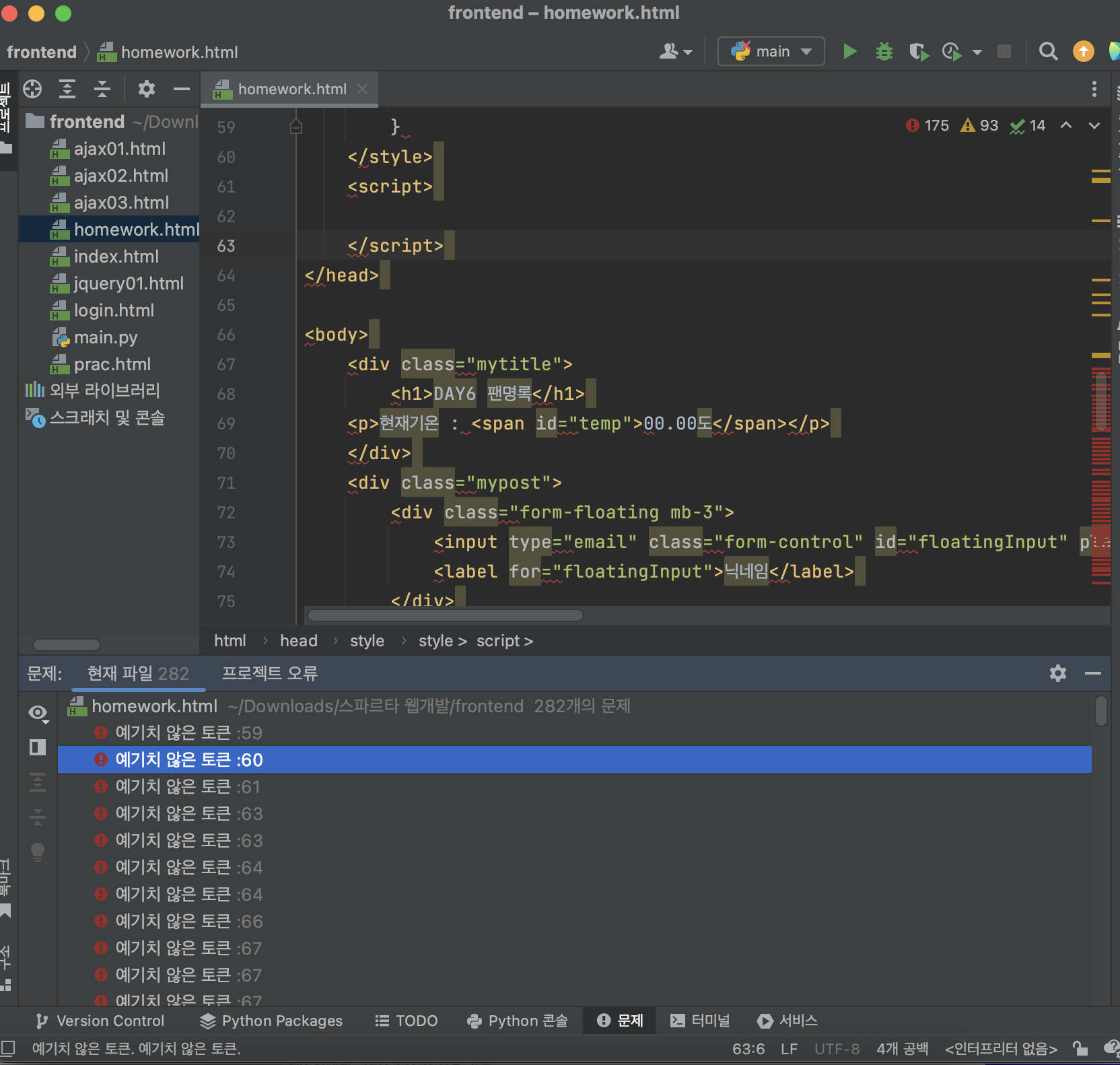The height and width of the screenshot is (1065, 1120).
Task: Select error 예기치 않은 토큰 :66
Action: [575, 921]
